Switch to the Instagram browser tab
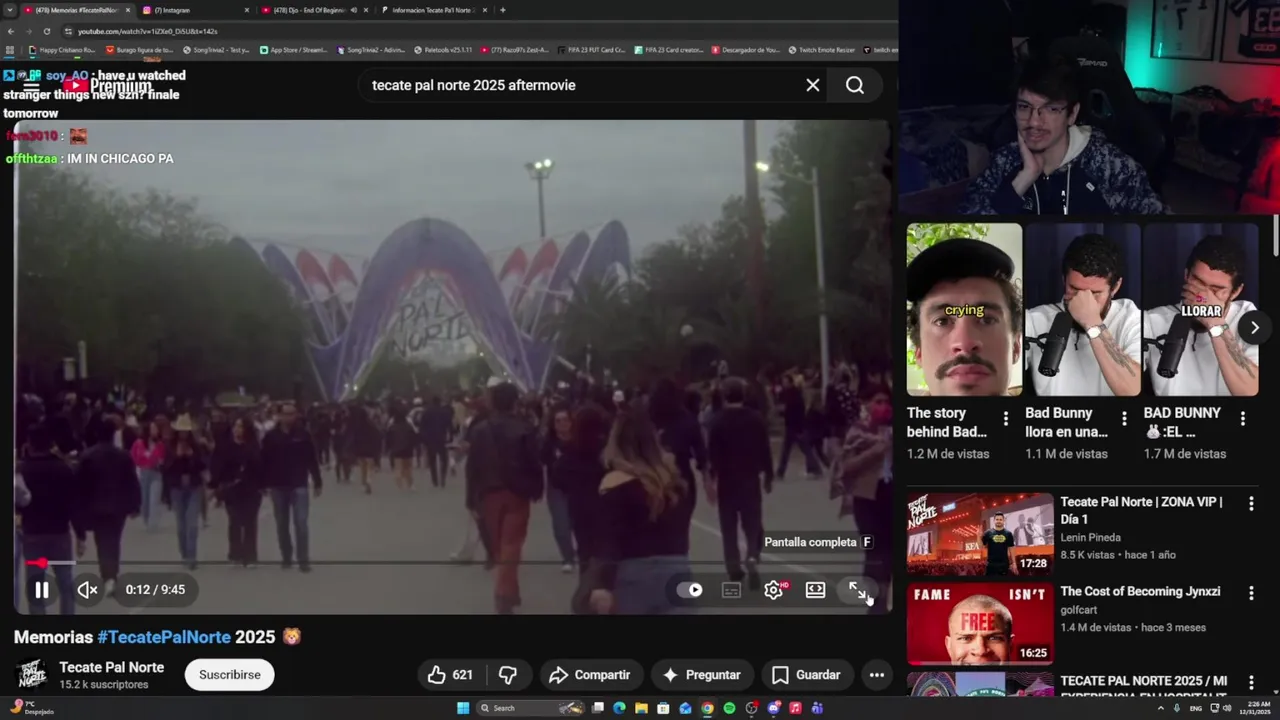The image size is (1280, 720). coord(195,10)
